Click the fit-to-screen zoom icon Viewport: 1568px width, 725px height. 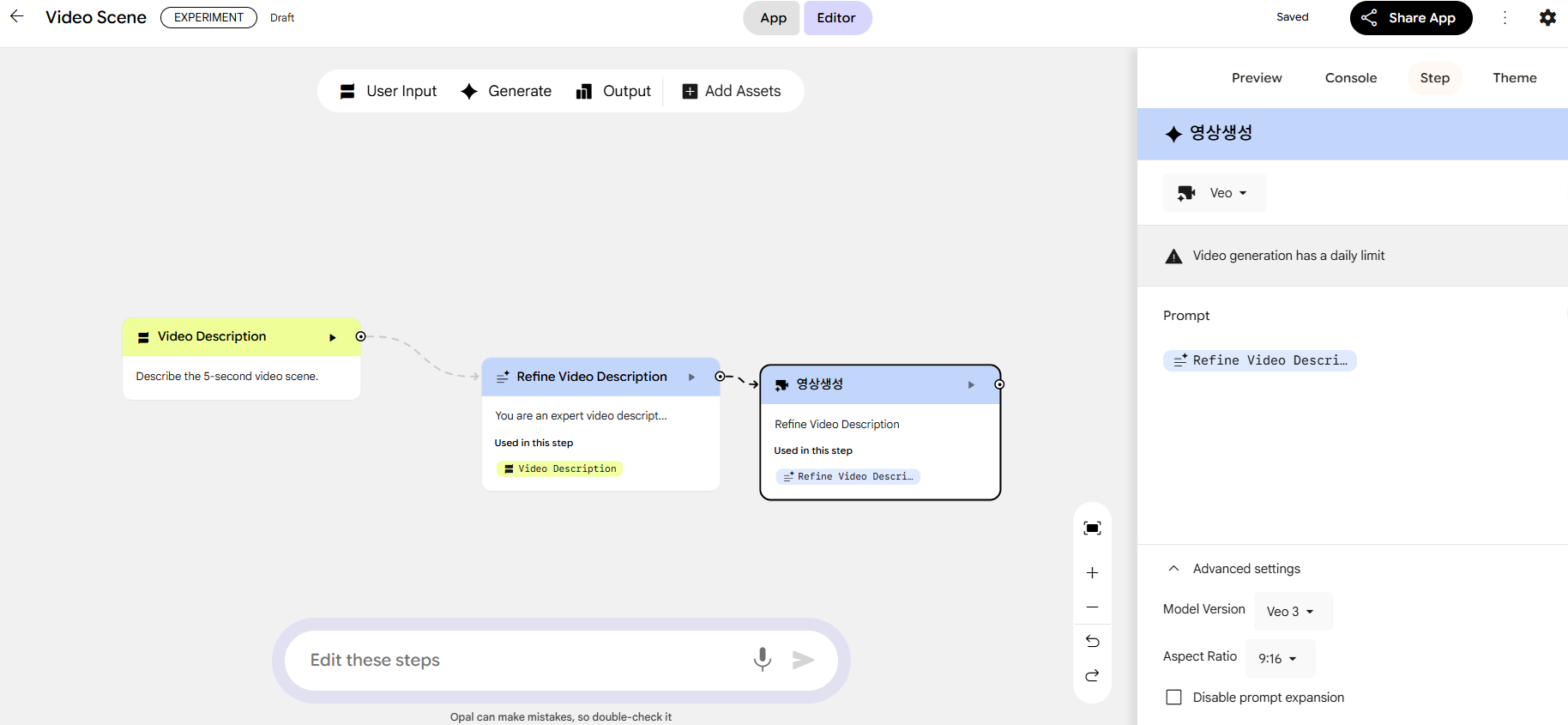coord(1092,529)
